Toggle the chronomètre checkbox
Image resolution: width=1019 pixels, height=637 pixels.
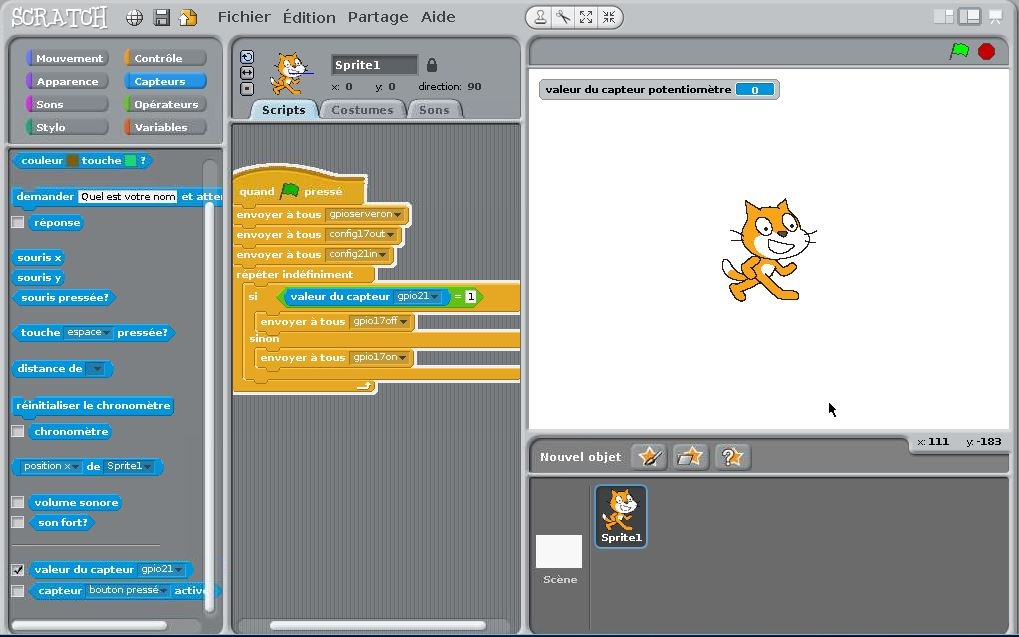18,432
